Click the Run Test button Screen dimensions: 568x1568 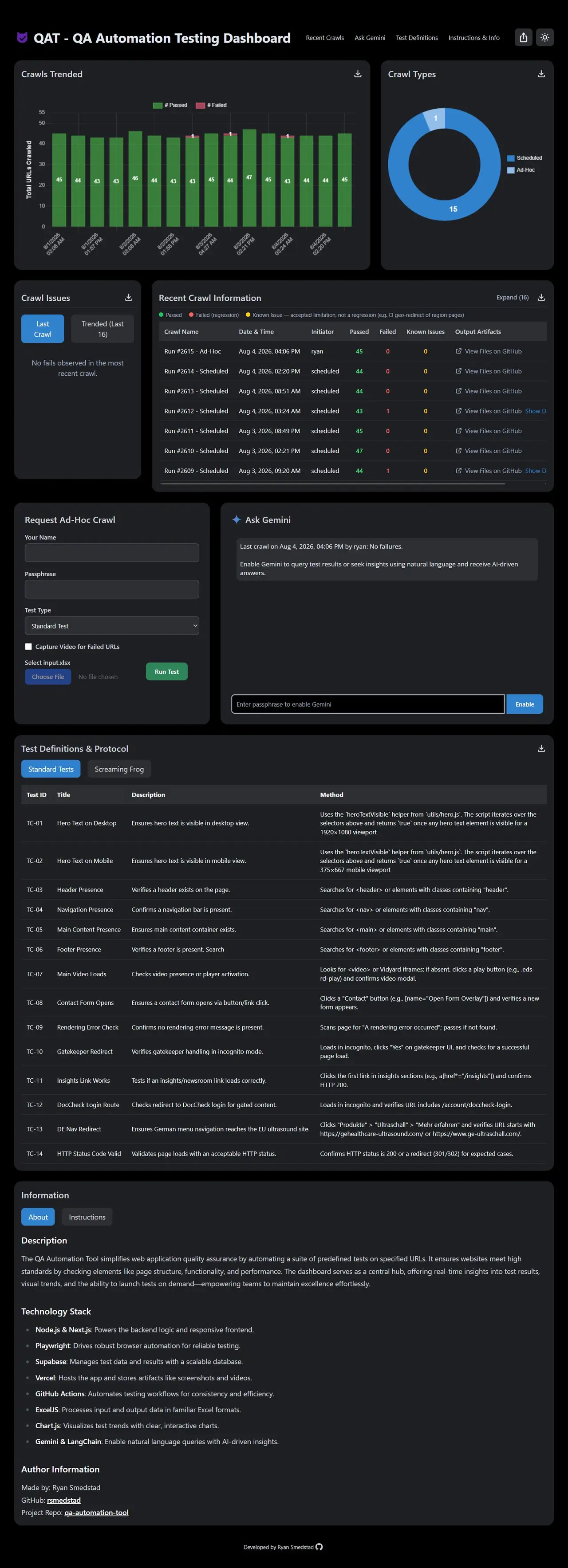point(167,672)
